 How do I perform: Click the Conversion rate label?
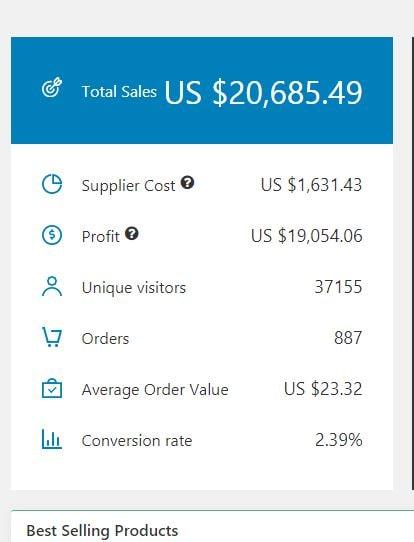coord(137,441)
